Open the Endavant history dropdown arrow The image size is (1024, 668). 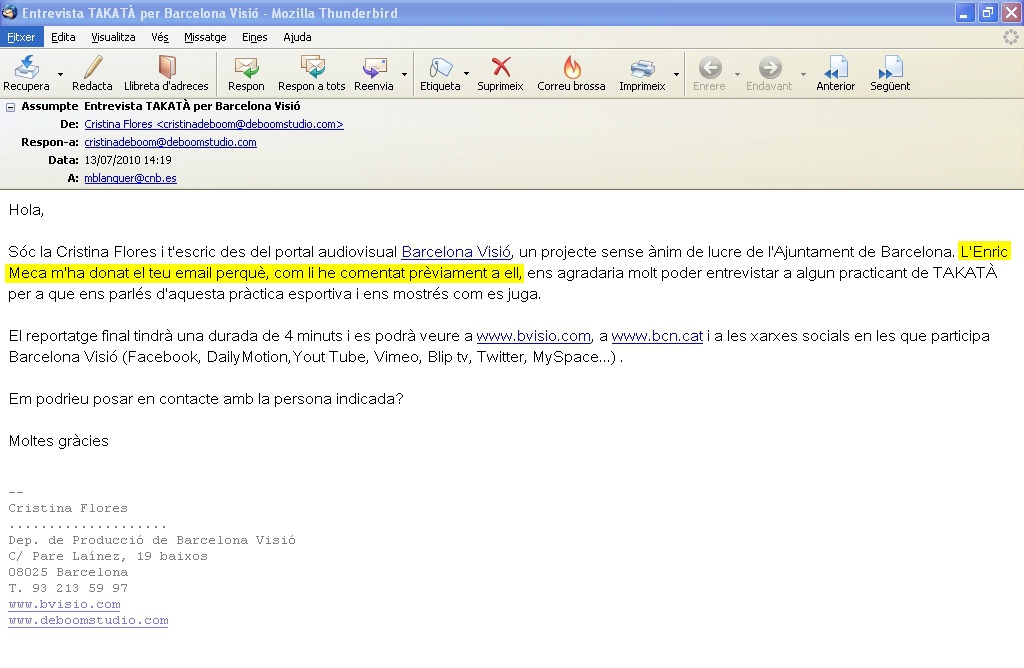coord(803,74)
